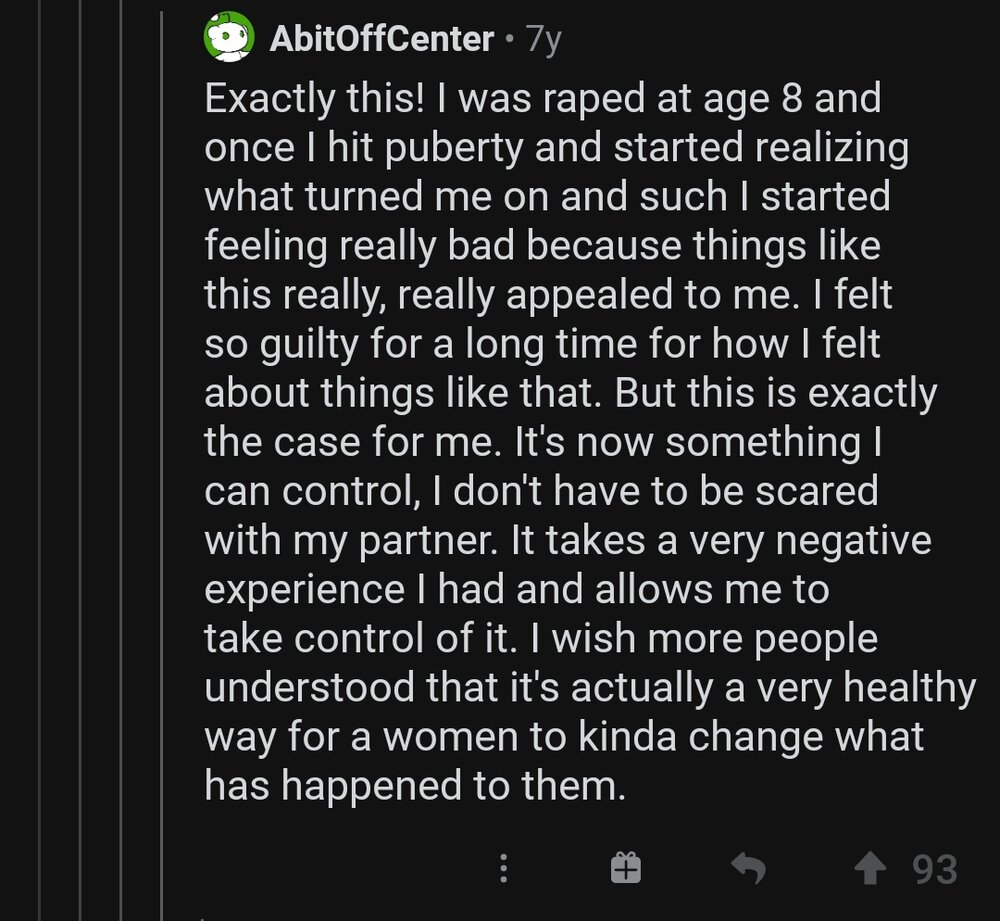
Task: Give an award using the gift icon
Action: [625, 868]
